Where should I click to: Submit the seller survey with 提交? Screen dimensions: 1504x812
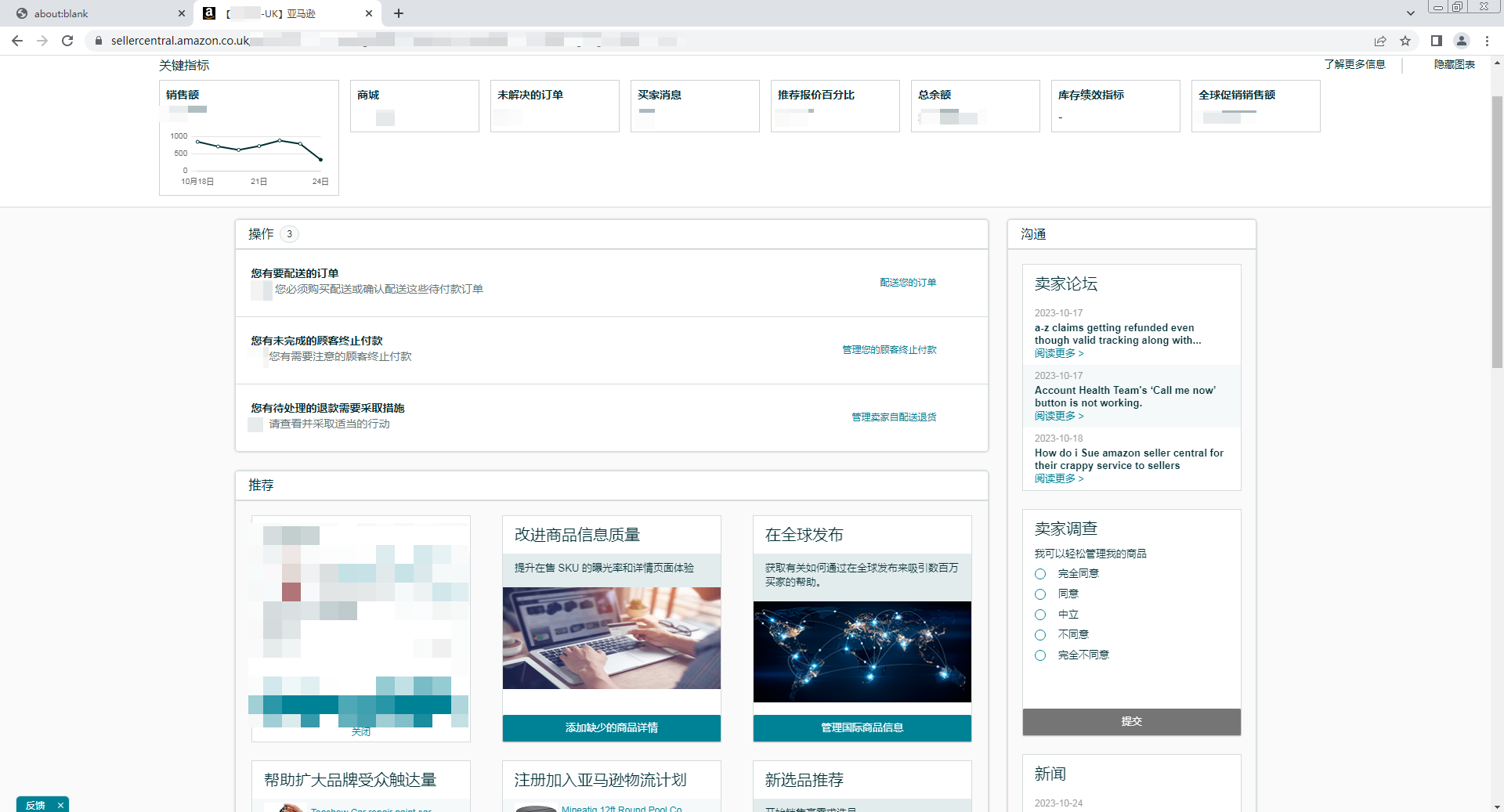[1131, 721]
